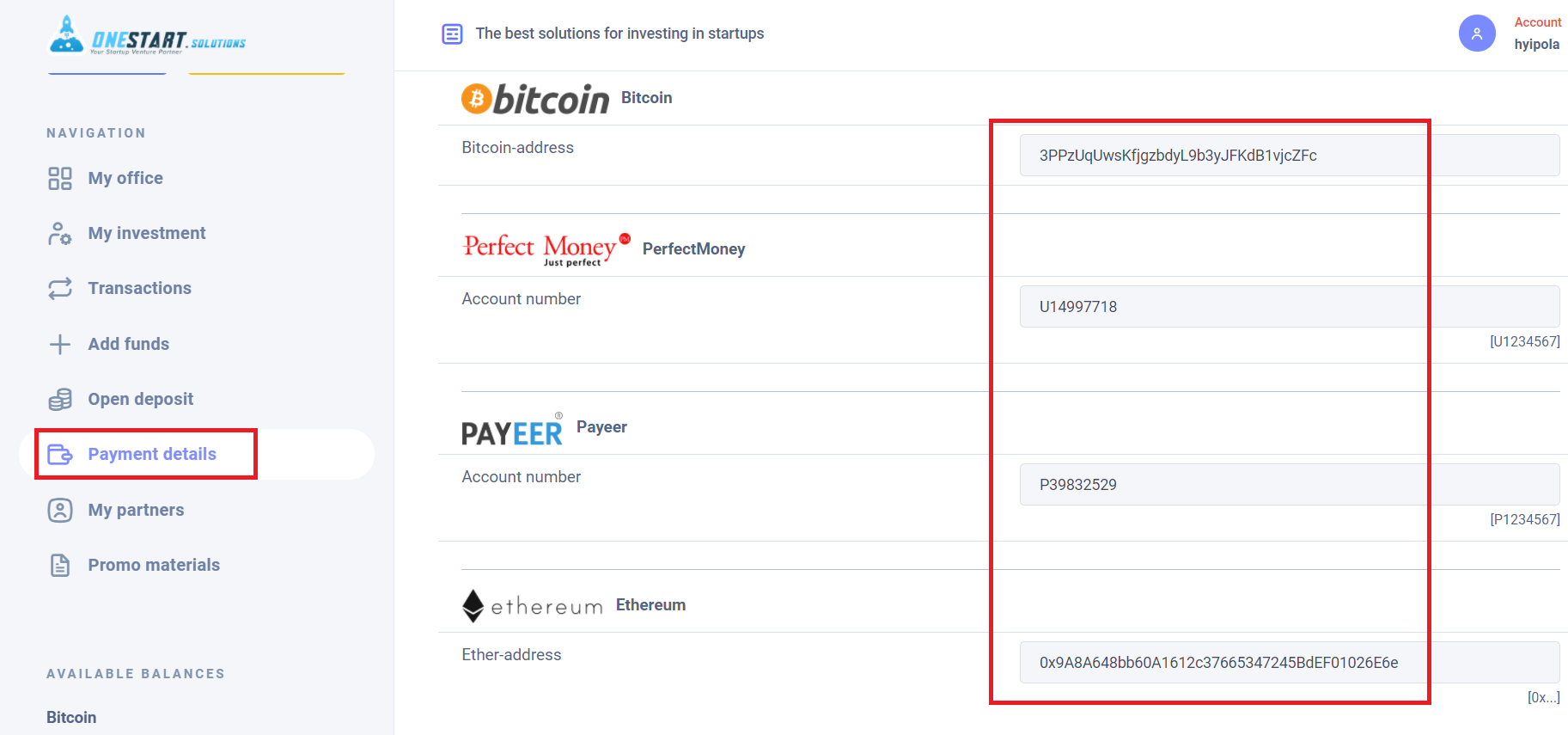Click the My partners profile icon
Viewport: 1568px width, 735px height.
[60, 510]
